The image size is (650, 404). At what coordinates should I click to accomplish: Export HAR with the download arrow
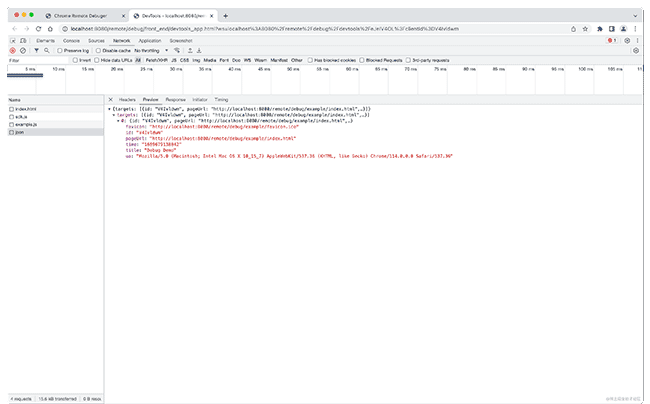pyautogui.click(x=199, y=51)
